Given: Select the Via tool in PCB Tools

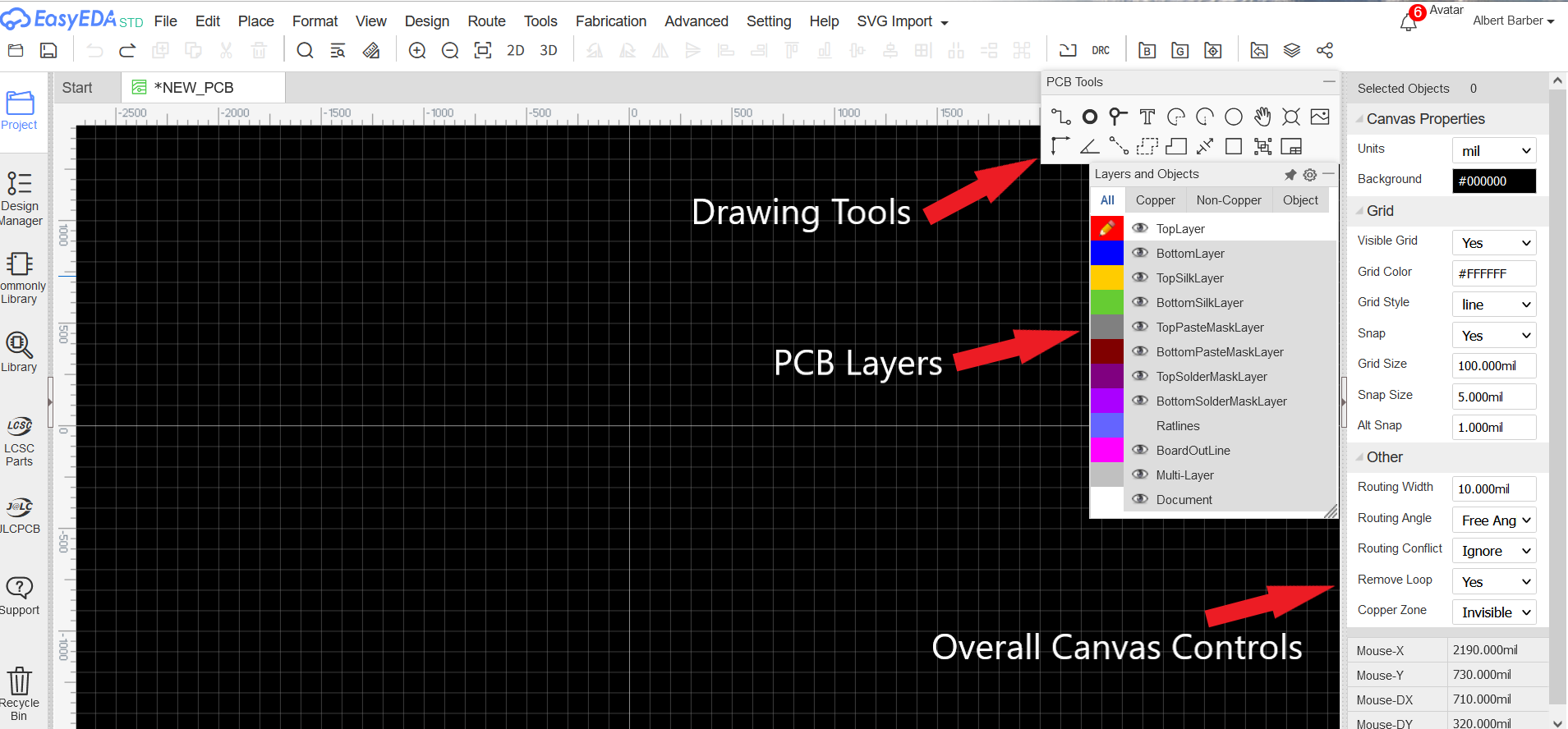Looking at the screenshot, I should 1118,117.
